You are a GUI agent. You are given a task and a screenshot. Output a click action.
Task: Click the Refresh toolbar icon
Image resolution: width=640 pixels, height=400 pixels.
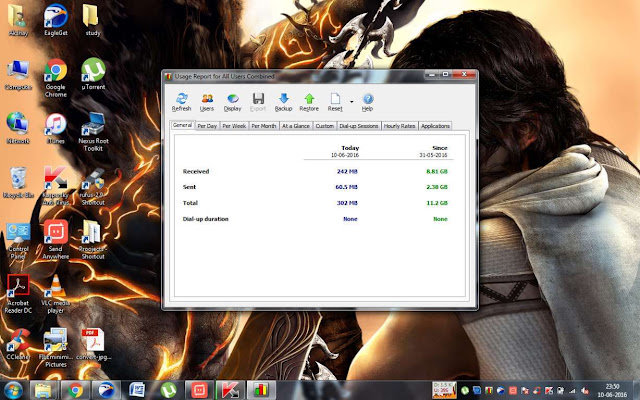[x=181, y=102]
